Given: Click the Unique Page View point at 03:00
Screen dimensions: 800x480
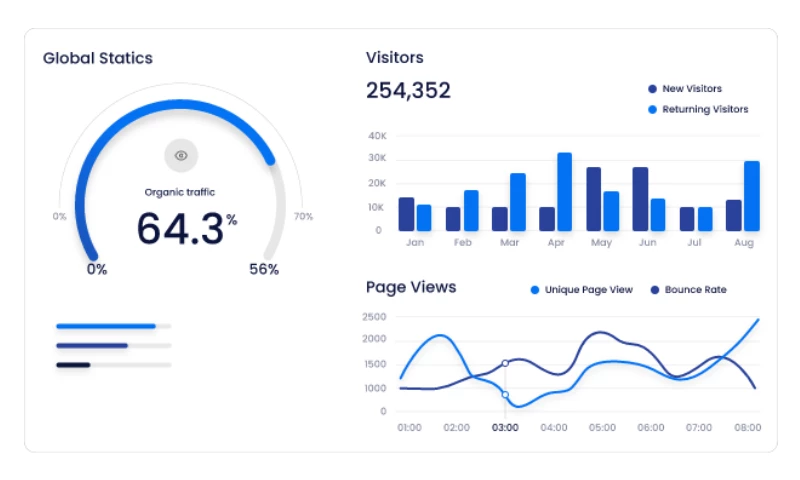Looking at the screenshot, I should click(505, 395).
